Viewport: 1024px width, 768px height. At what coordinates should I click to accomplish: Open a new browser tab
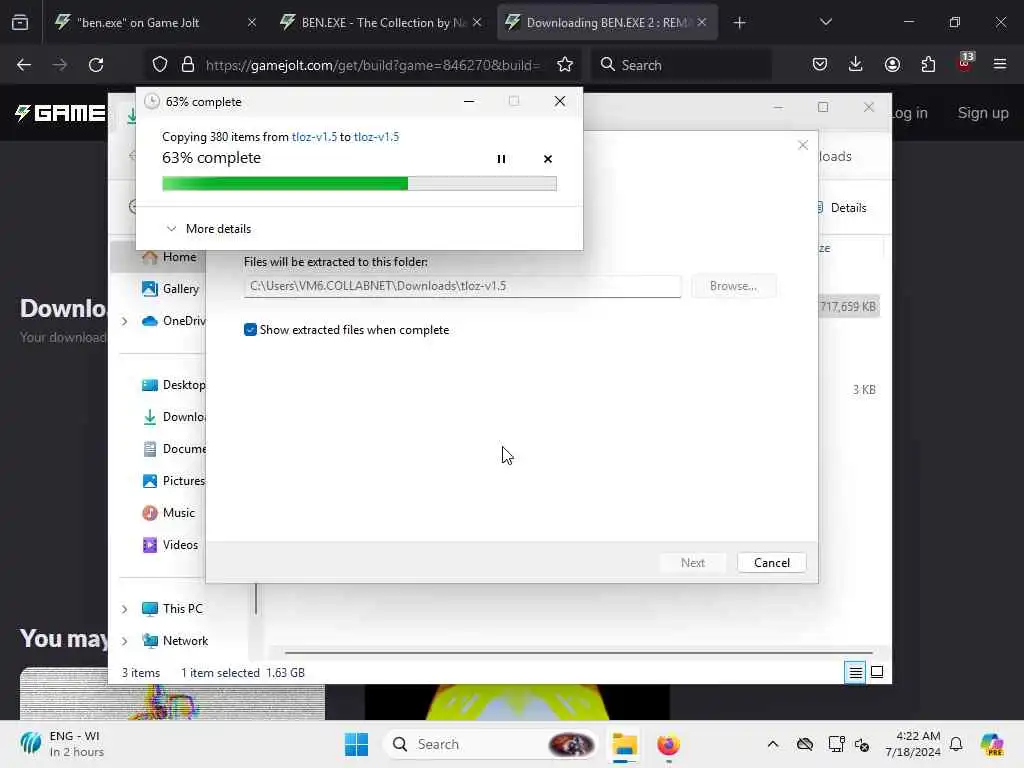(739, 23)
